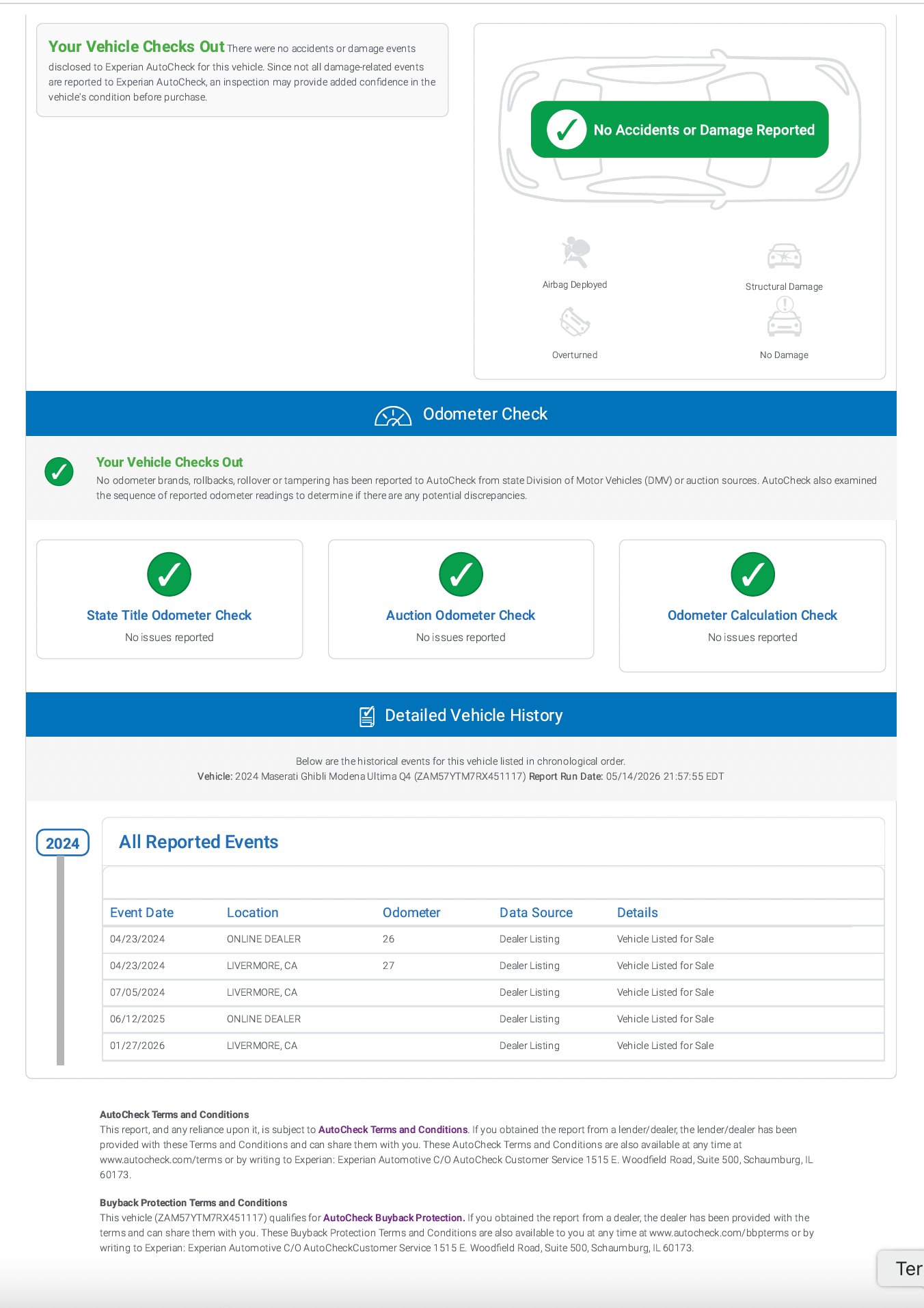The image size is (924, 1308).
Task: Click the partially visible Terms button
Action: pyautogui.click(x=902, y=1268)
